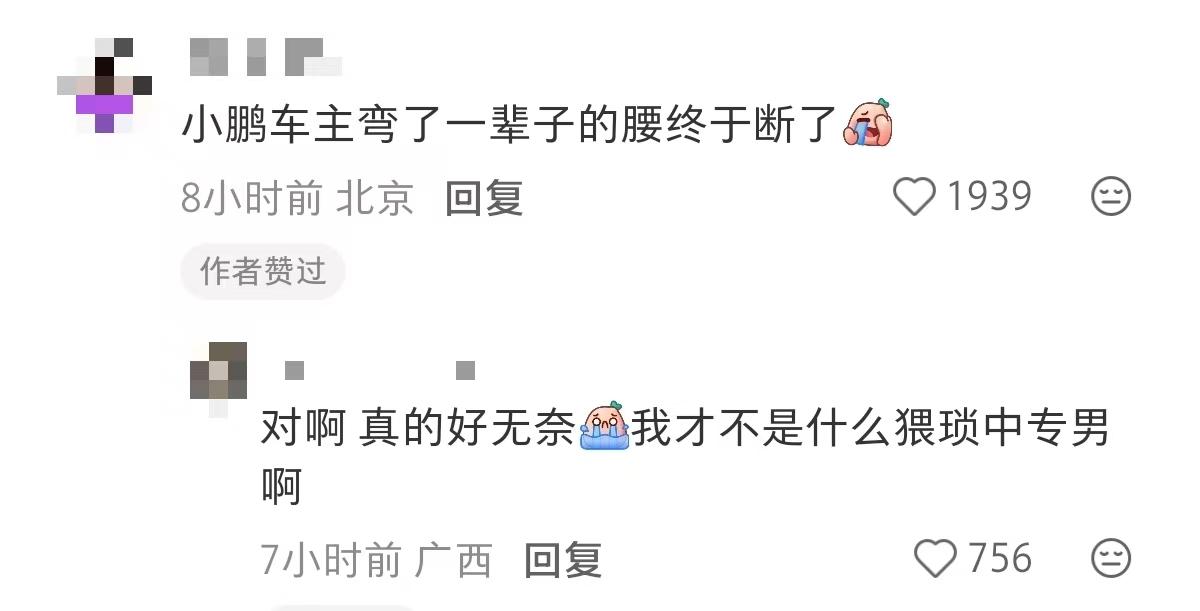Tap the 756 like count
Viewport: 1200px width, 611px height.
point(999,558)
